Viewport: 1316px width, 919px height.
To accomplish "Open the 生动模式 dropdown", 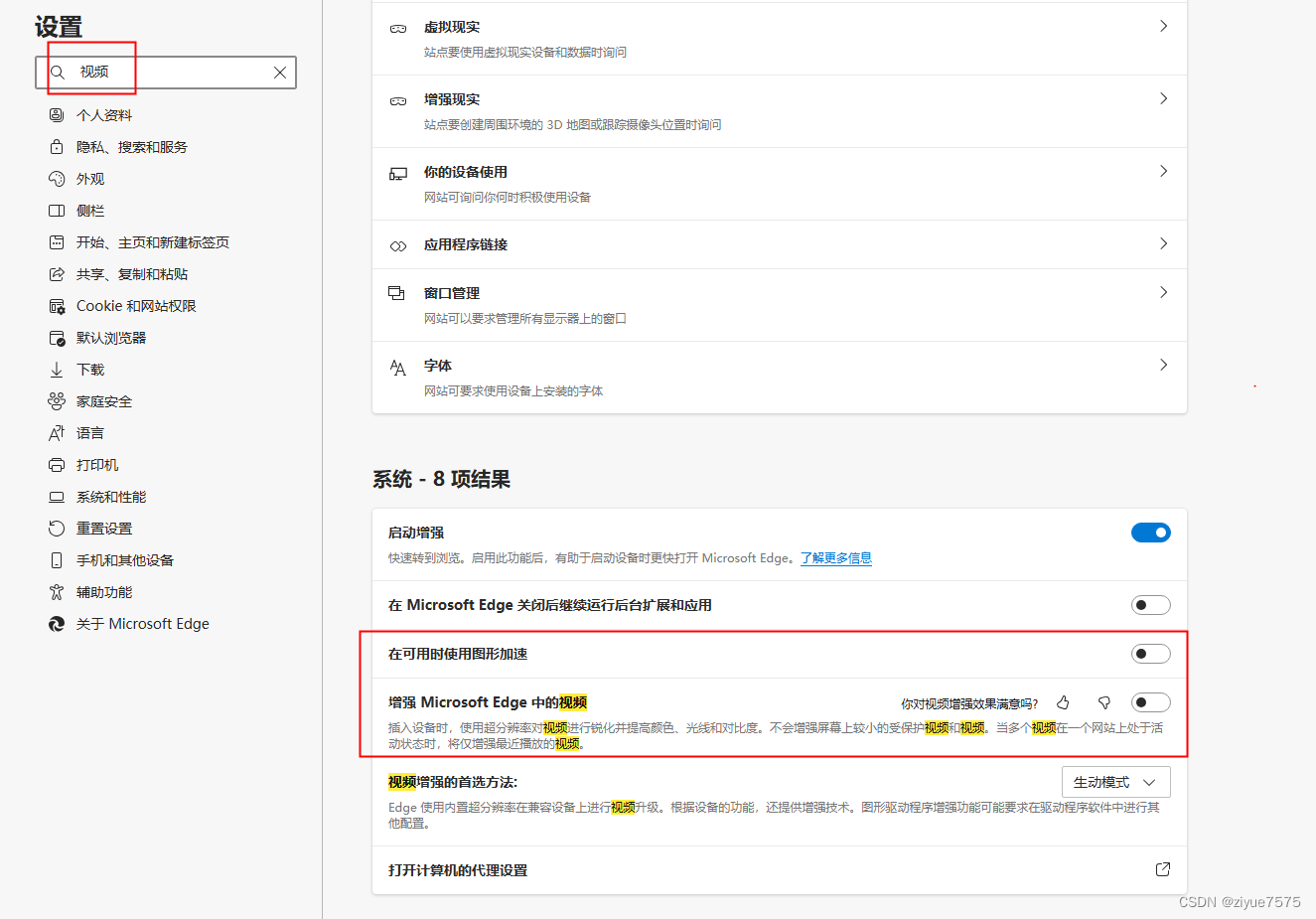I will [x=1116, y=782].
